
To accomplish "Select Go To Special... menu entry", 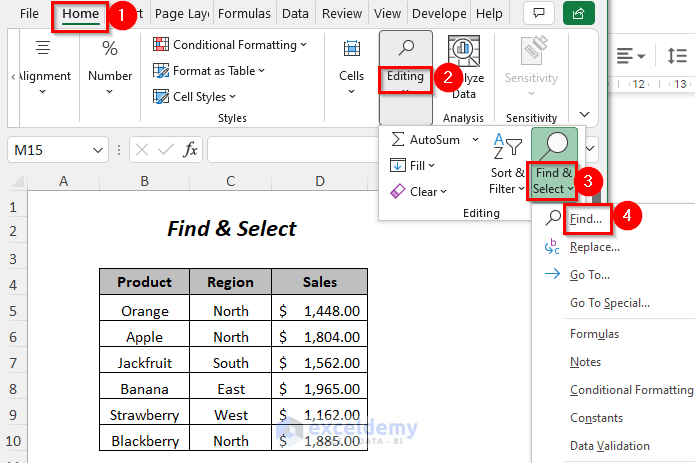I will [609, 303].
